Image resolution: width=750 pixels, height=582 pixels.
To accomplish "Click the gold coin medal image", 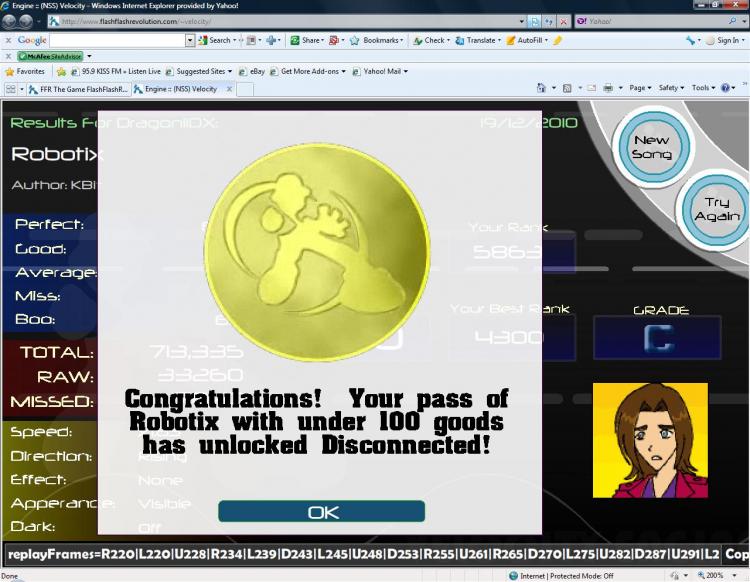I will [x=317, y=252].
